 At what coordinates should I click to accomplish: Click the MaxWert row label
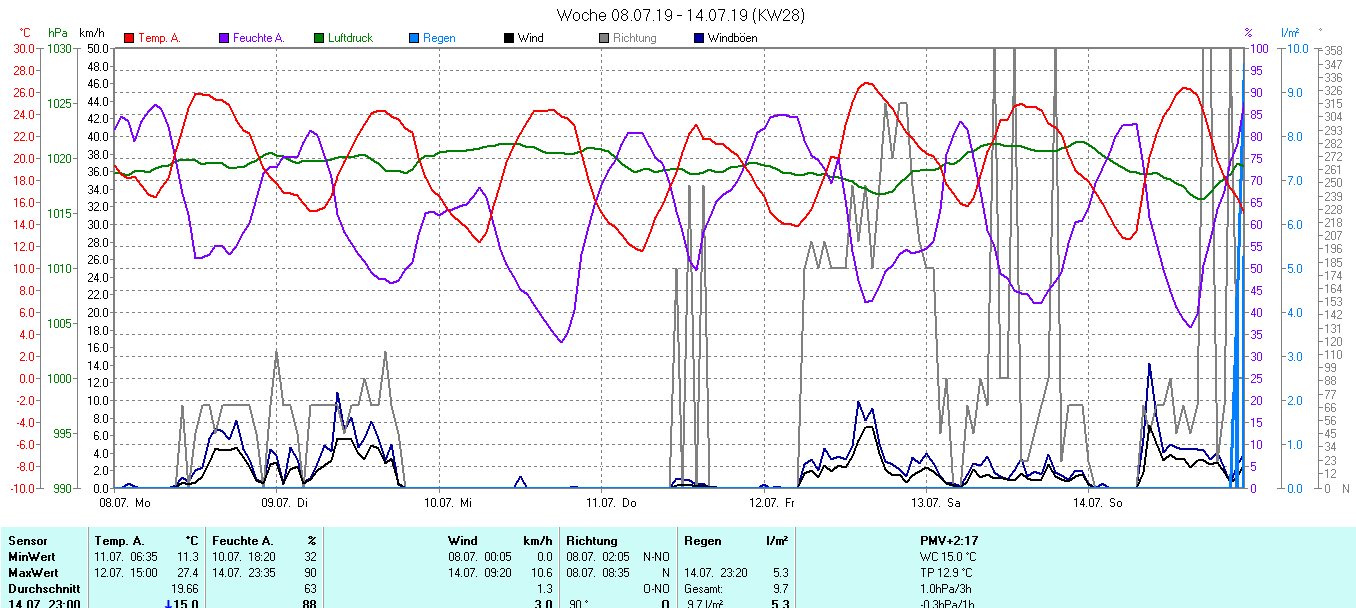(x=31, y=573)
